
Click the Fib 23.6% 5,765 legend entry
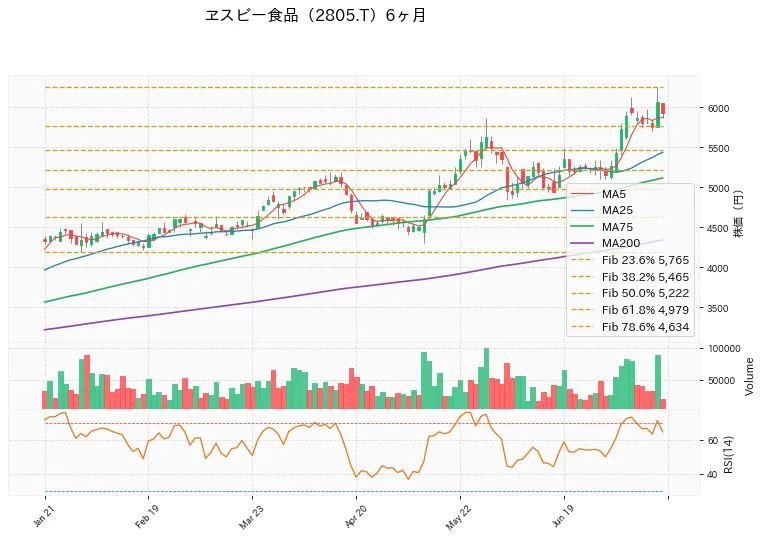click(630, 260)
